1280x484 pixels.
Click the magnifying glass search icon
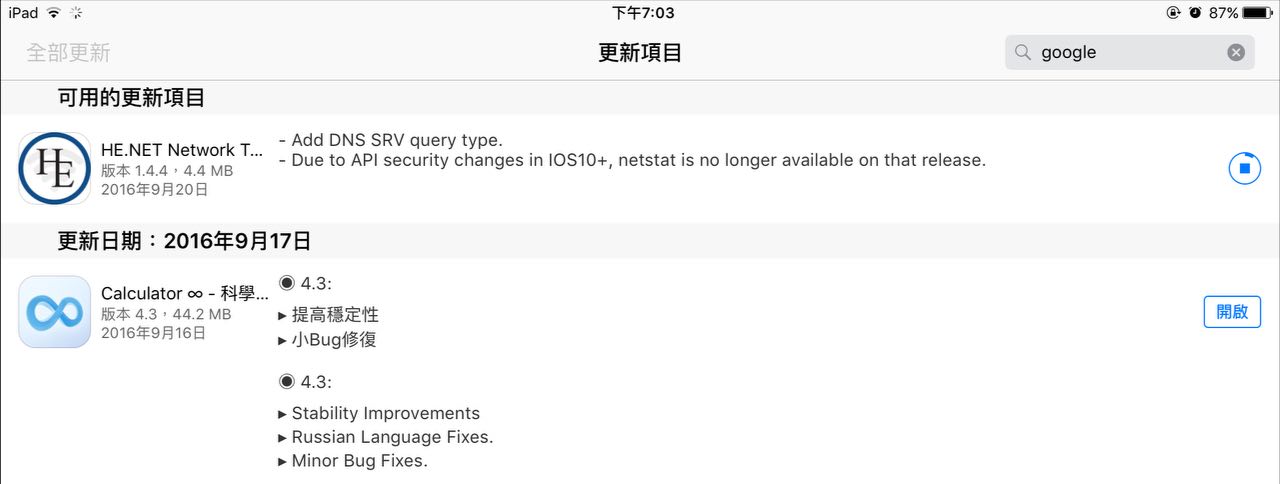tap(1022, 53)
